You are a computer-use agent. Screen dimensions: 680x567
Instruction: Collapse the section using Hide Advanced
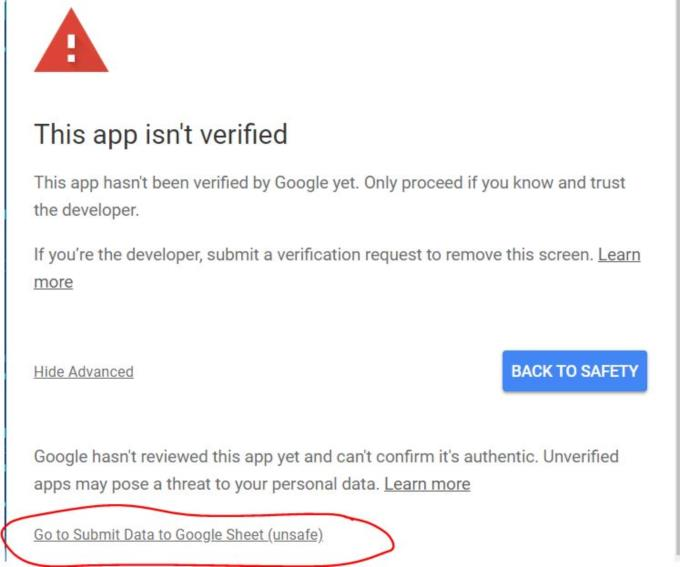coord(84,372)
